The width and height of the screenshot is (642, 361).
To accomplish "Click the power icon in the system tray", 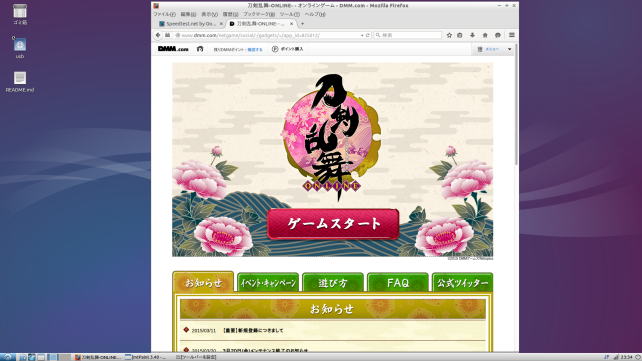I will [638, 357].
